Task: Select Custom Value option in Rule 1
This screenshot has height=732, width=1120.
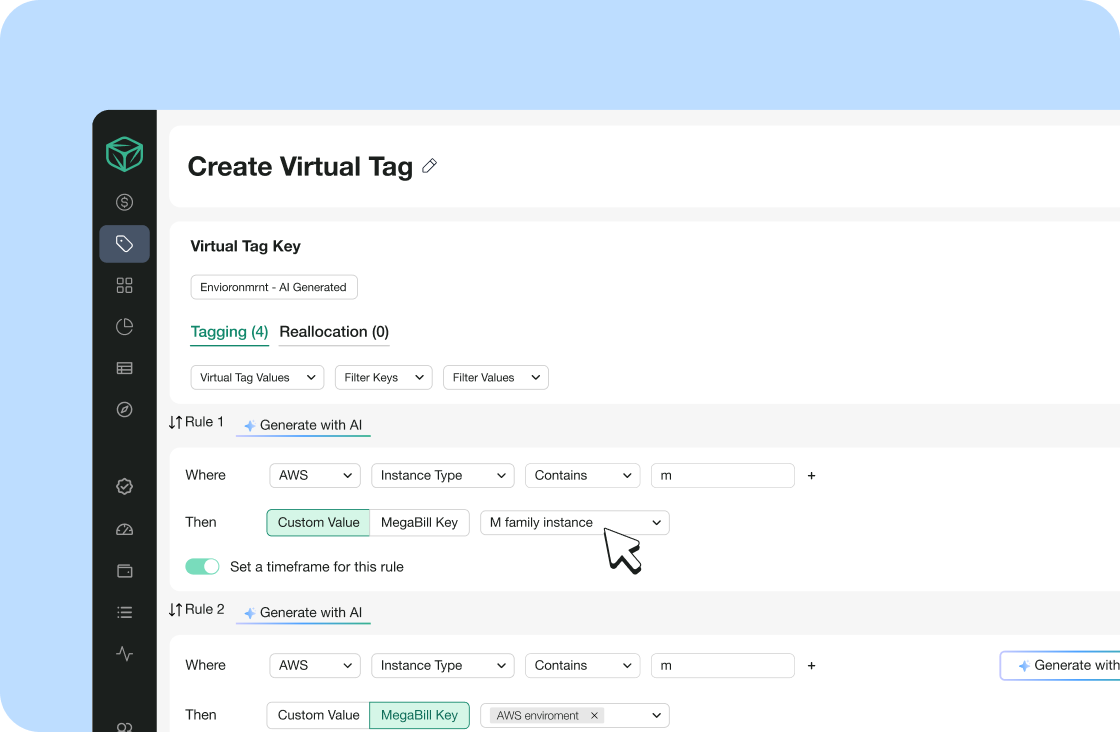Action: click(x=318, y=523)
